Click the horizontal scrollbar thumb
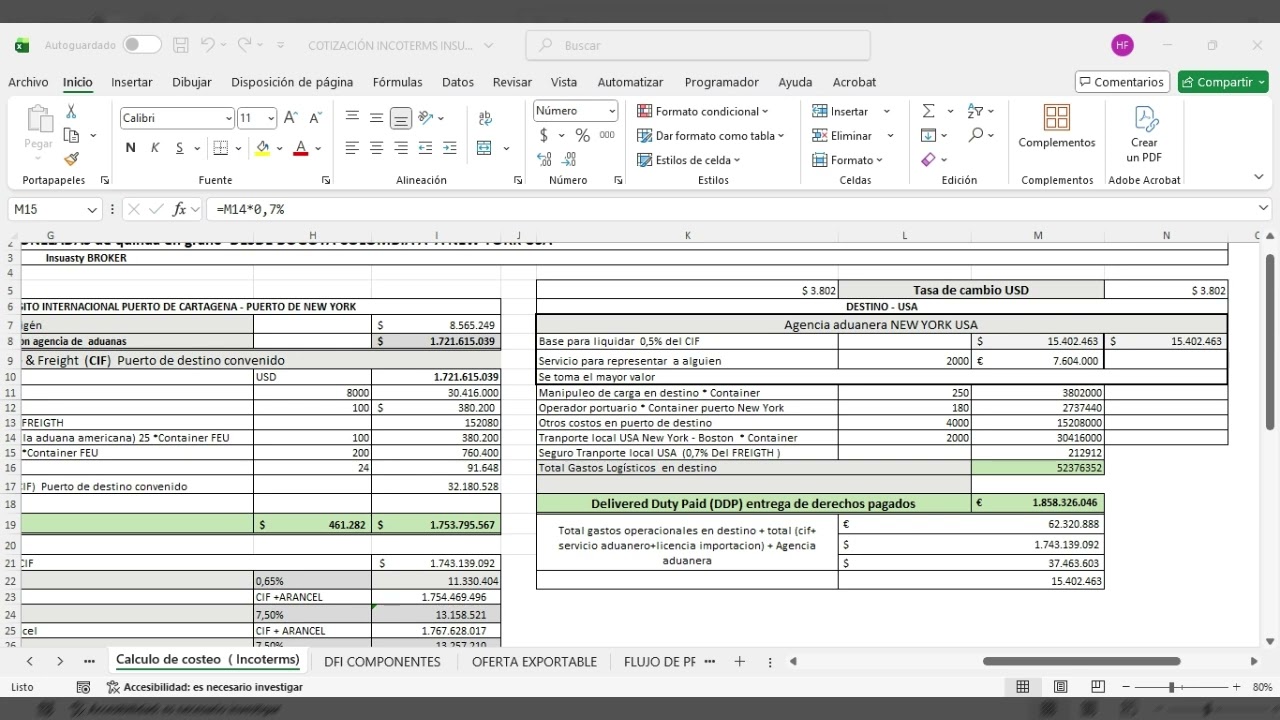Screen dimensions: 1280x720 pos(1081,661)
